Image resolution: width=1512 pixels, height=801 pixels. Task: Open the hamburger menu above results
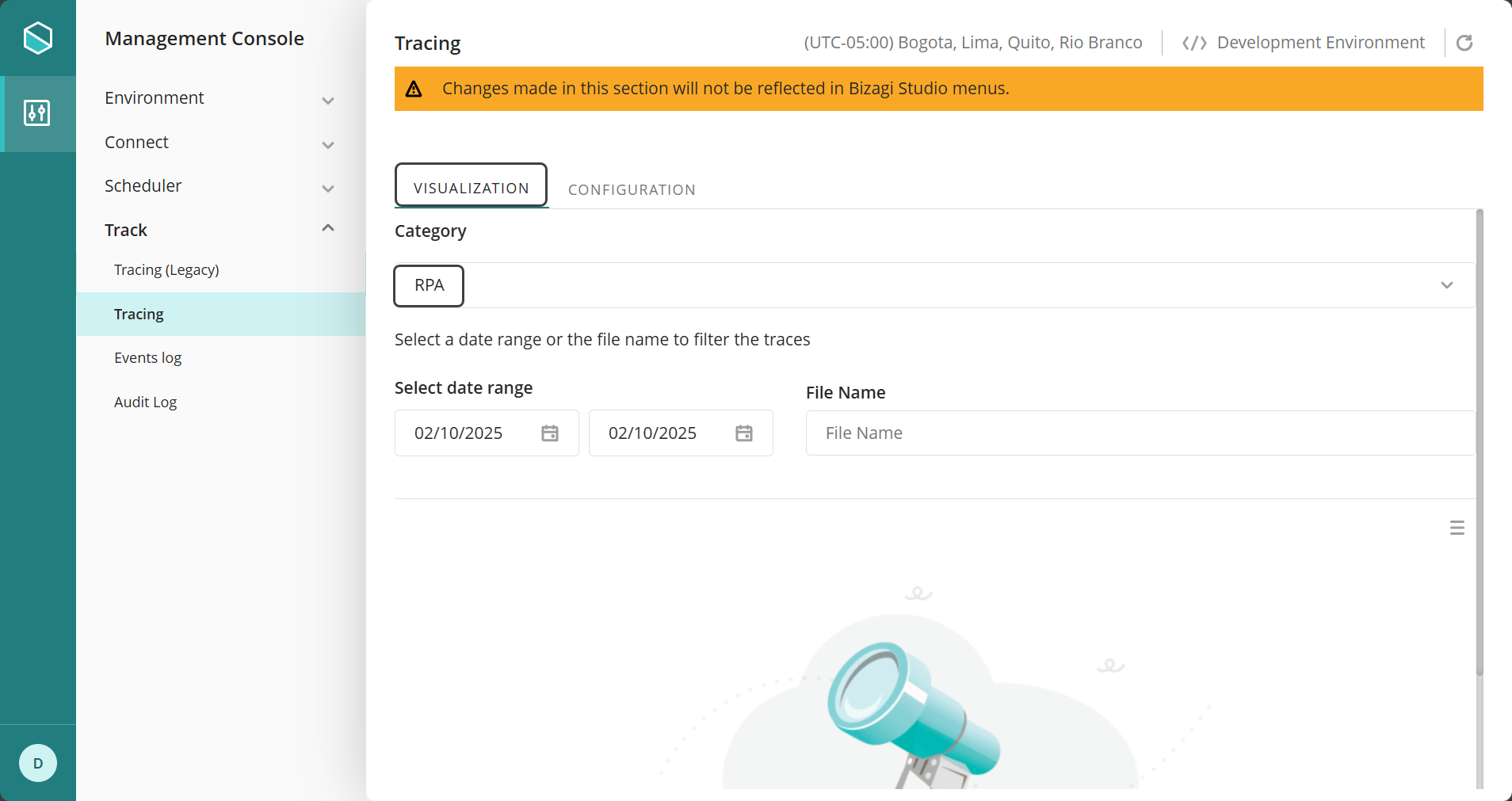pyautogui.click(x=1457, y=528)
